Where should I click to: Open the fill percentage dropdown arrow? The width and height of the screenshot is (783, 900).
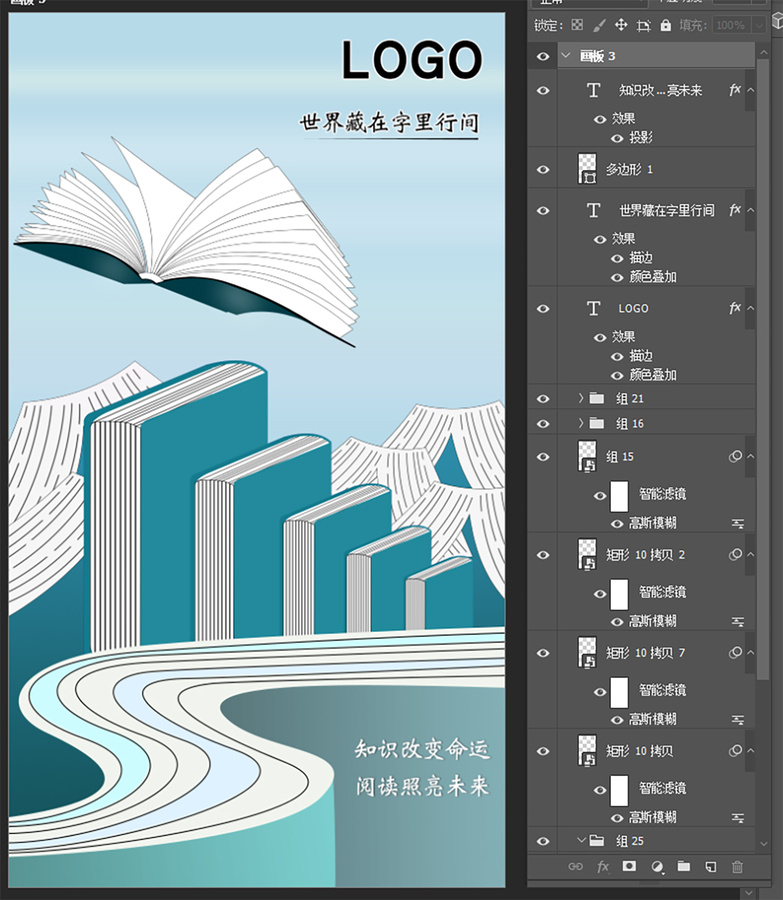coord(759,25)
